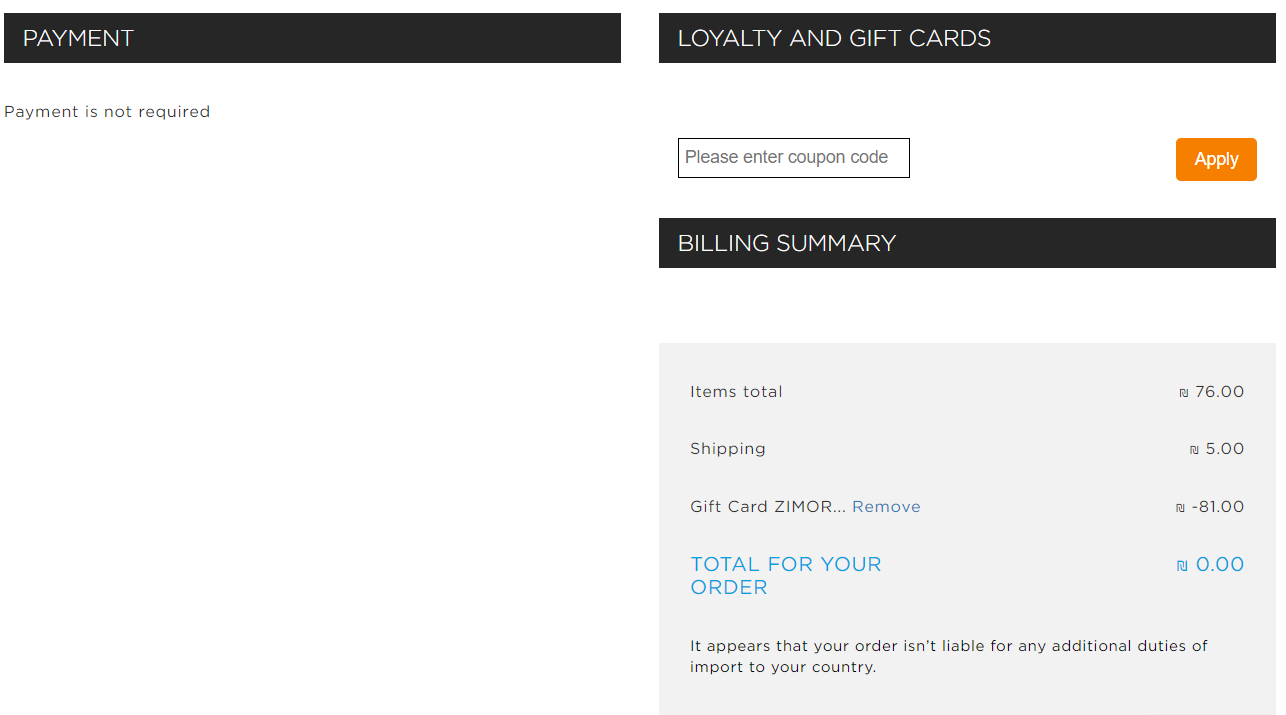
Task: Click the Items total label
Action: coord(736,392)
